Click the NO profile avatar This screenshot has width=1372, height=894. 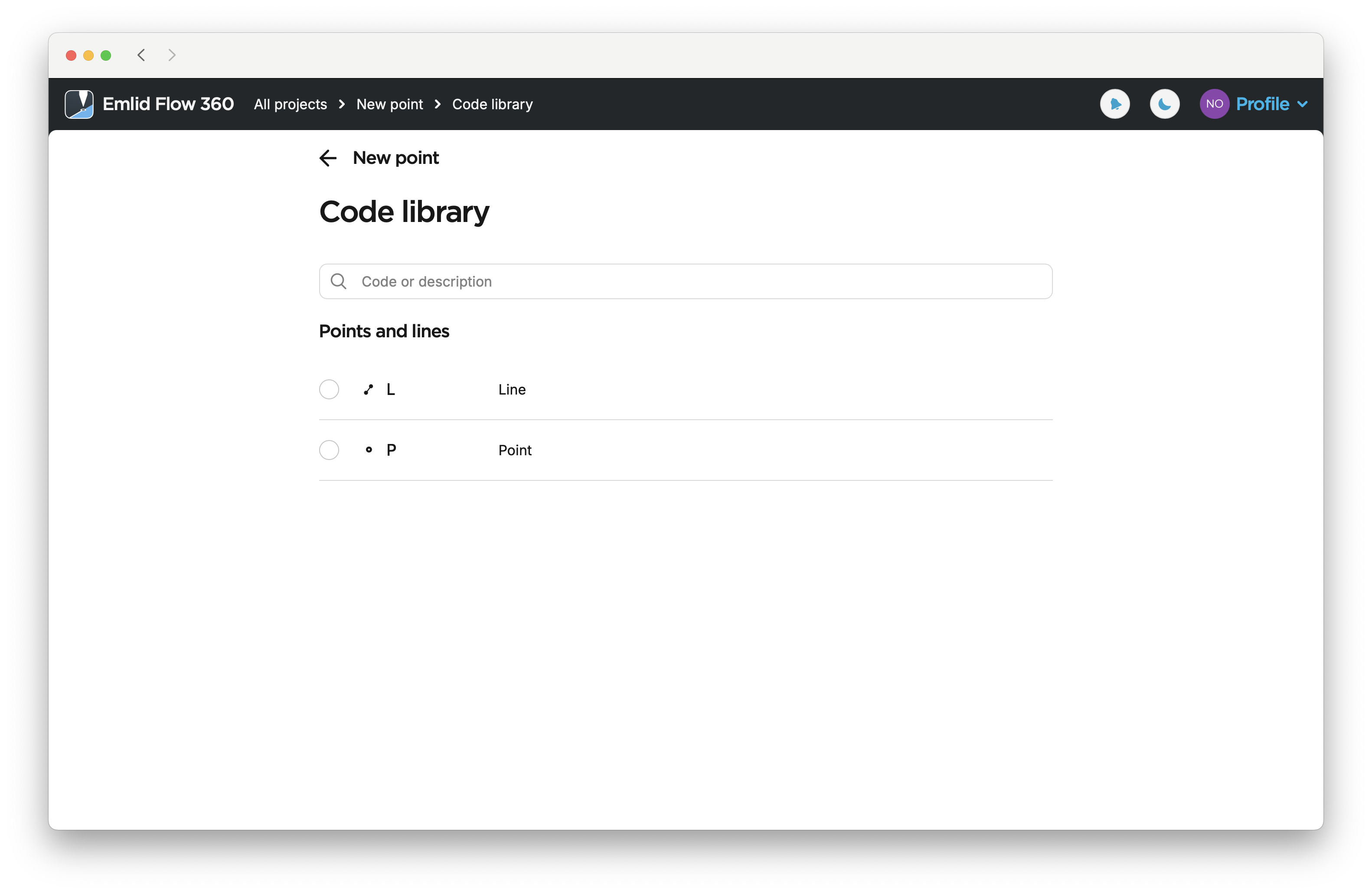tap(1214, 104)
